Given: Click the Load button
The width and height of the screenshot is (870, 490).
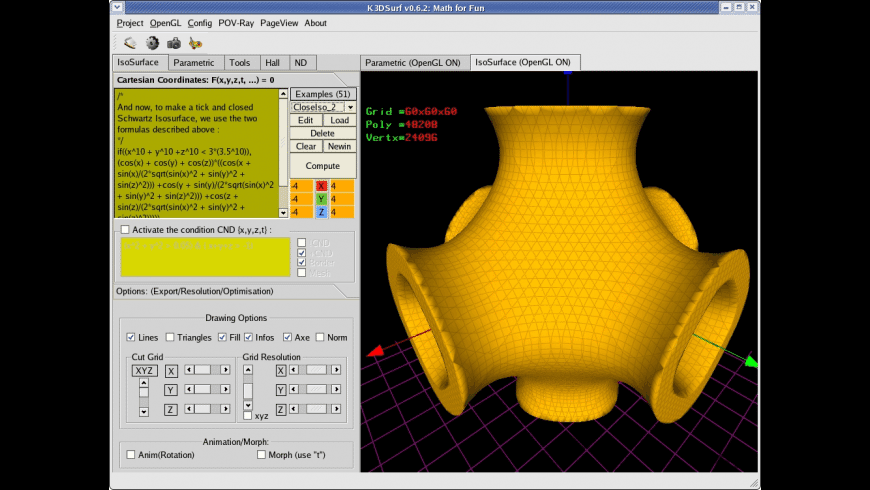Looking at the screenshot, I should (340, 120).
